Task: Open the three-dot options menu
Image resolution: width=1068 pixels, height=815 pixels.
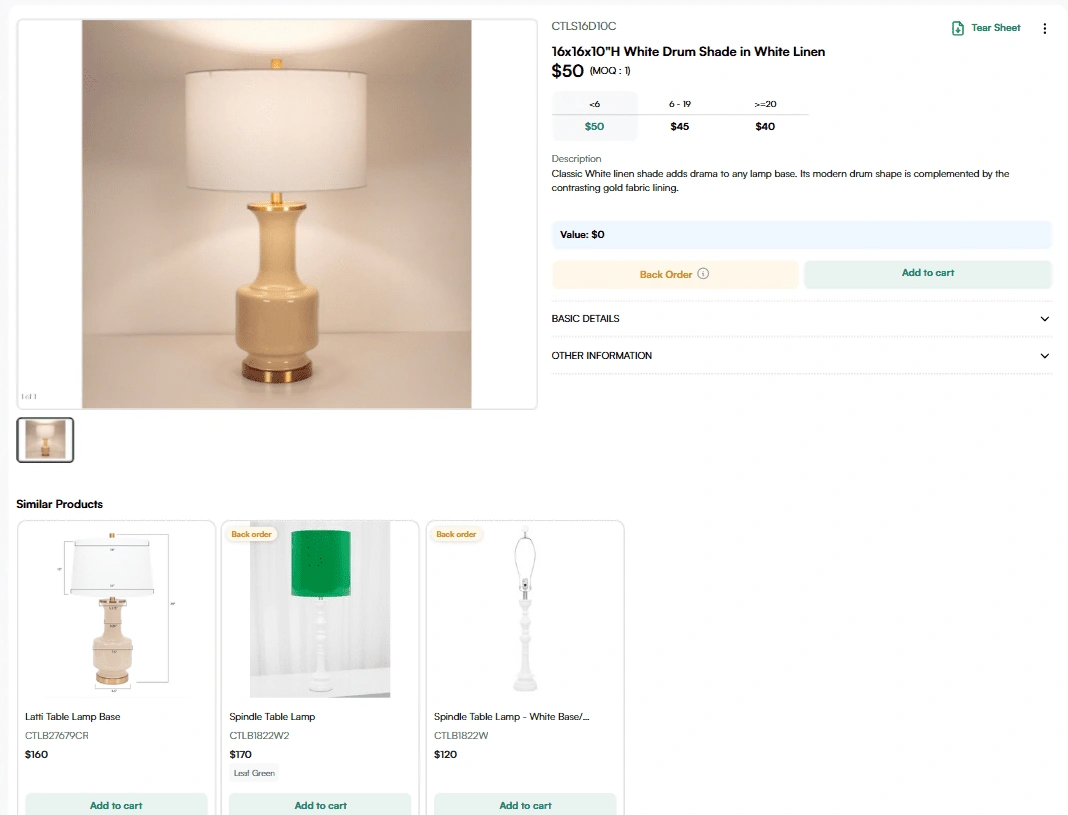Action: click(1045, 28)
